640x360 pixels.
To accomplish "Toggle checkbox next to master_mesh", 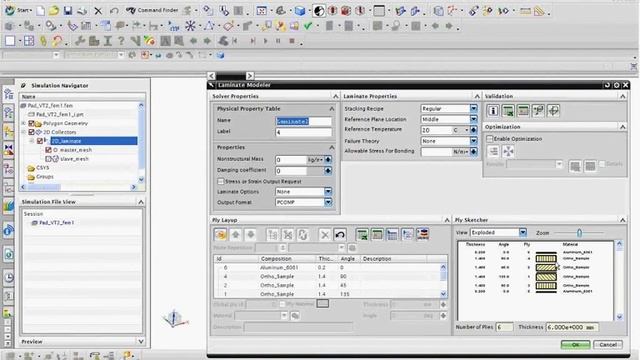I will tap(48, 150).
